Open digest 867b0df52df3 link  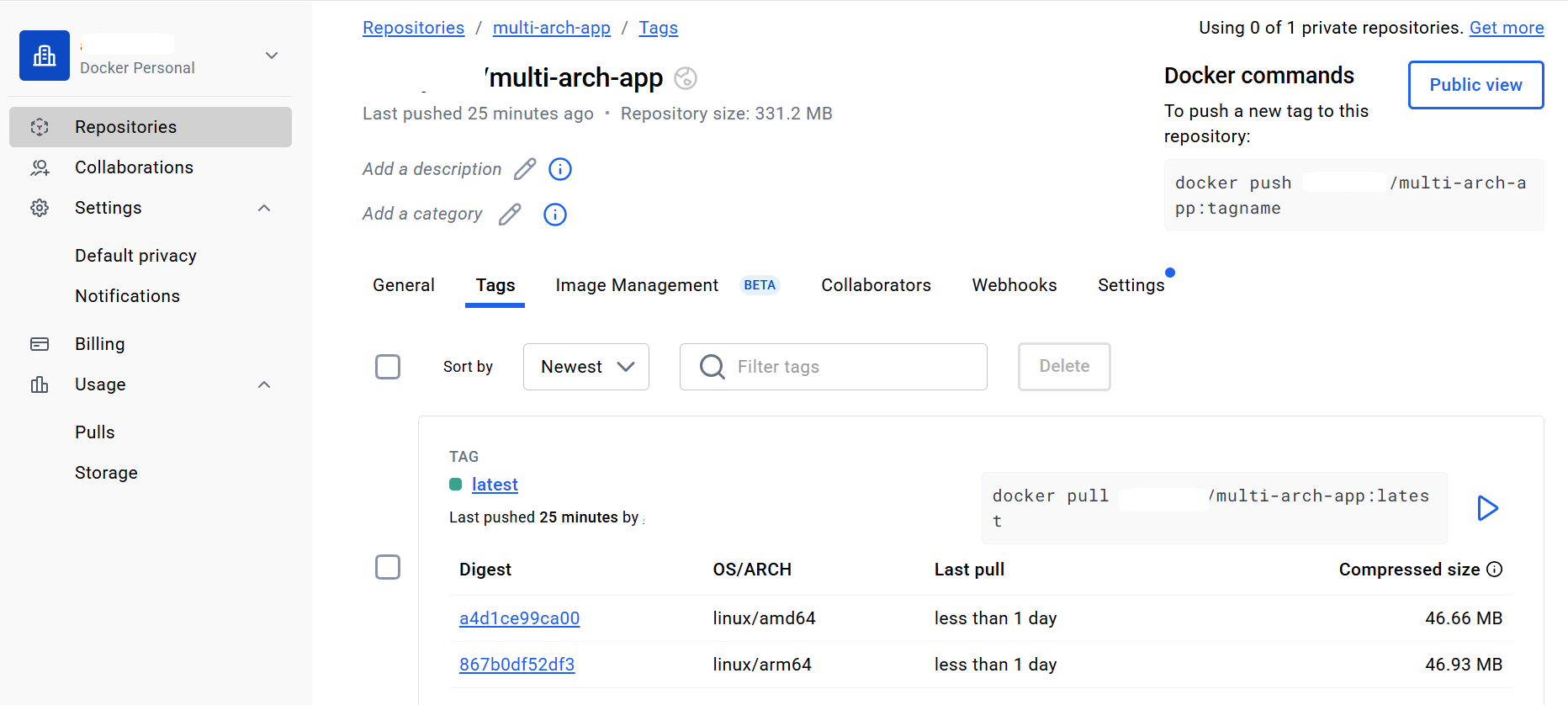tap(517, 665)
